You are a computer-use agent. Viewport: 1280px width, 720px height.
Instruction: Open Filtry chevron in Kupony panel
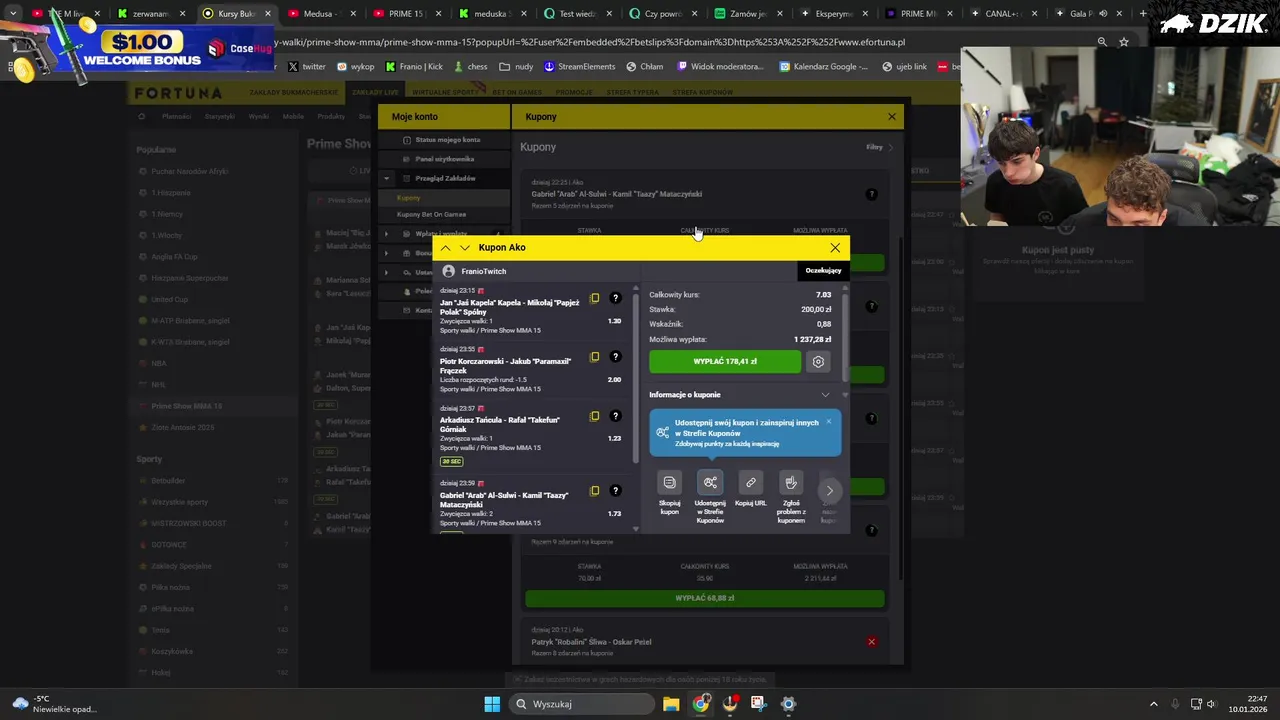click(891, 148)
